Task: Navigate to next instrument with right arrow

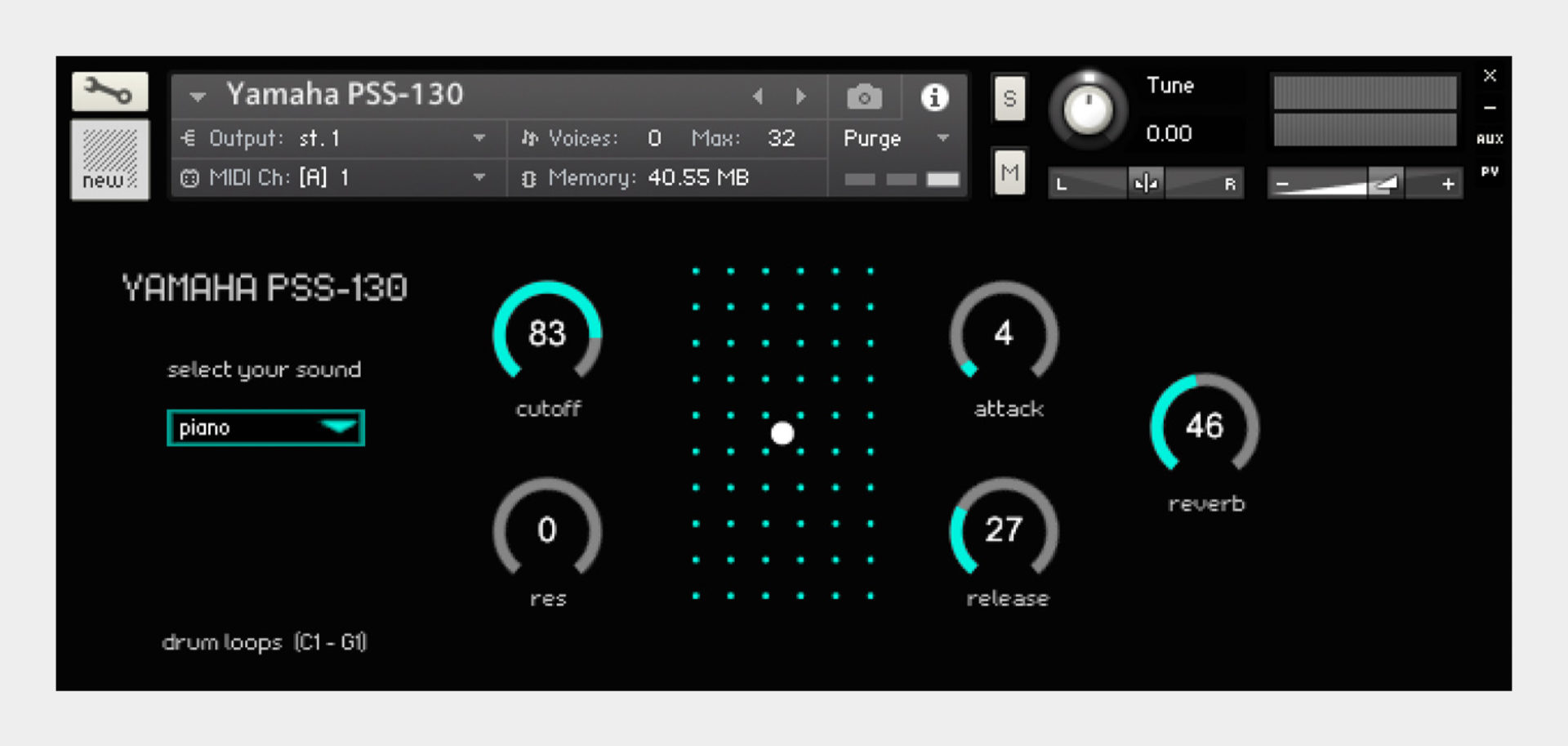Action: point(800,96)
